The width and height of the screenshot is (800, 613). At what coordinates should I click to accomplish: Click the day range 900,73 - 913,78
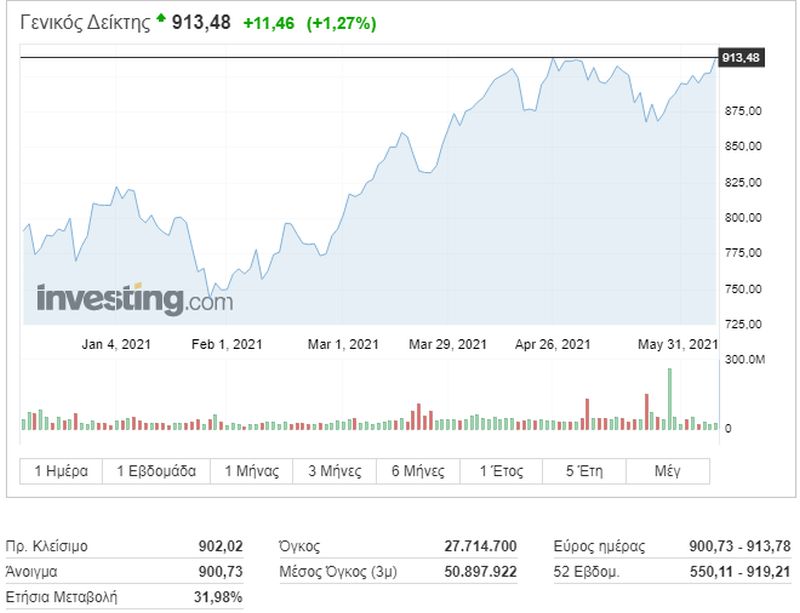[740, 546]
